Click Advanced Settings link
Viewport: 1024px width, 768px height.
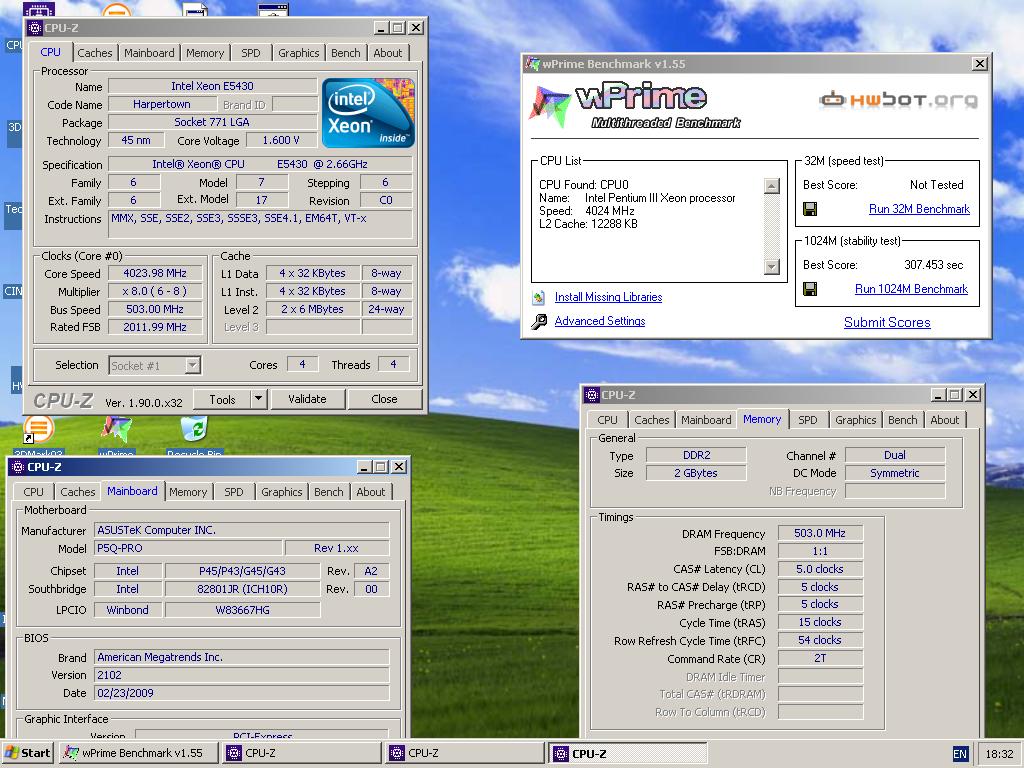tap(600, 321)
